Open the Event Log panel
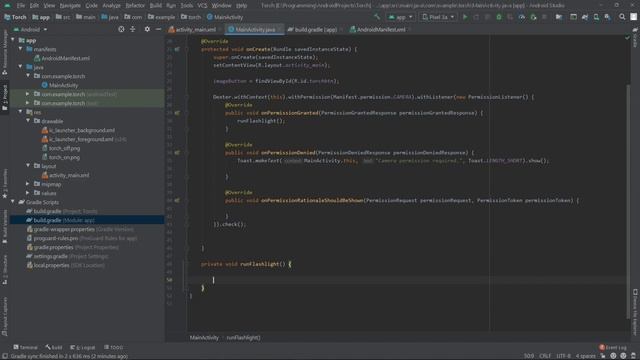640x360 pixels. pyautogui.click(x=613, y=347)
